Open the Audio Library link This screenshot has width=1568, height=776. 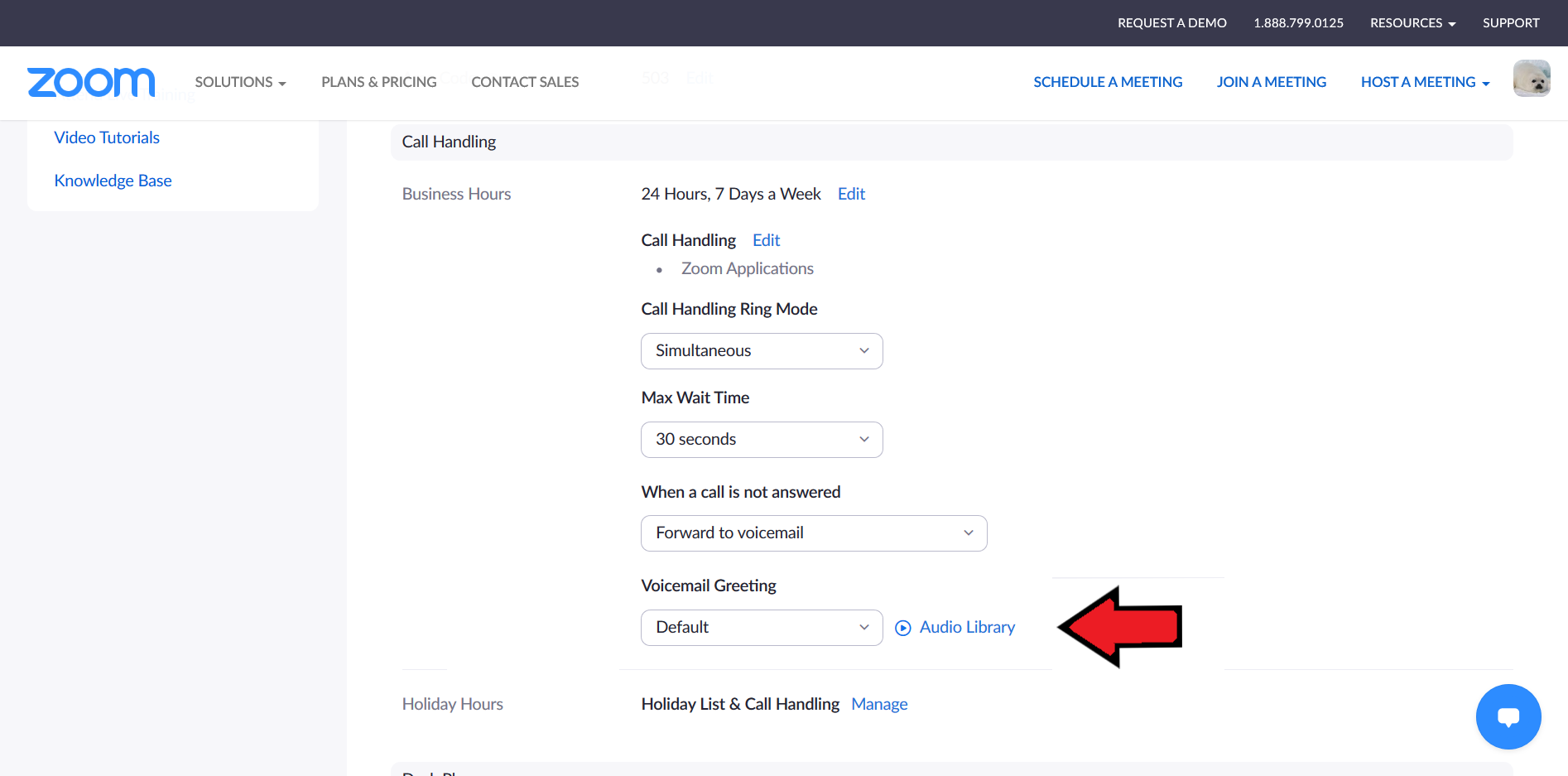tap(967, 628)
